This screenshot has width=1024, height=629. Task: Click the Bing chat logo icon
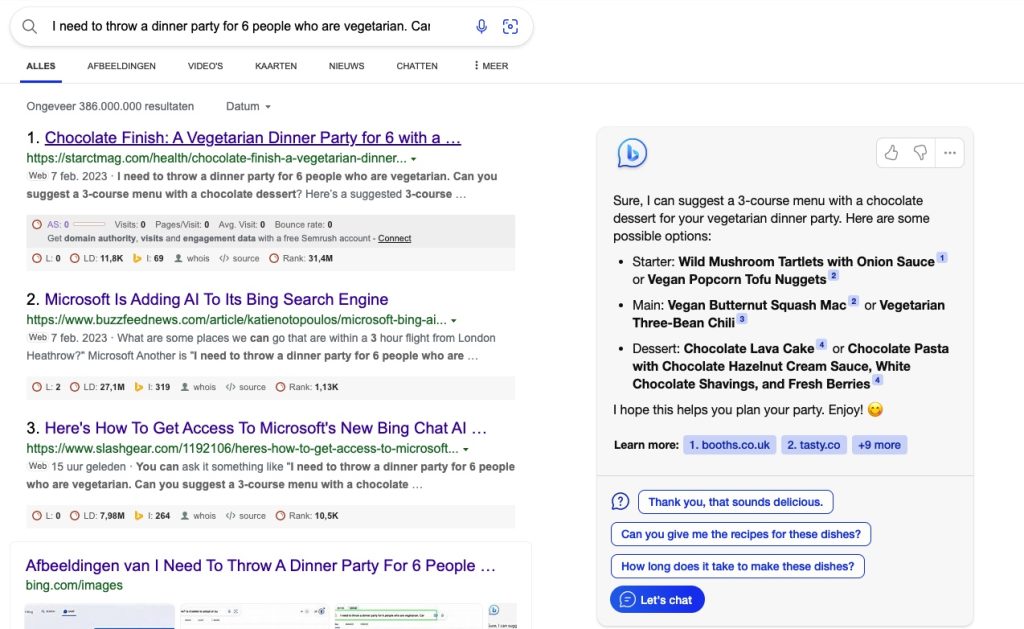[x=632, y=153]
